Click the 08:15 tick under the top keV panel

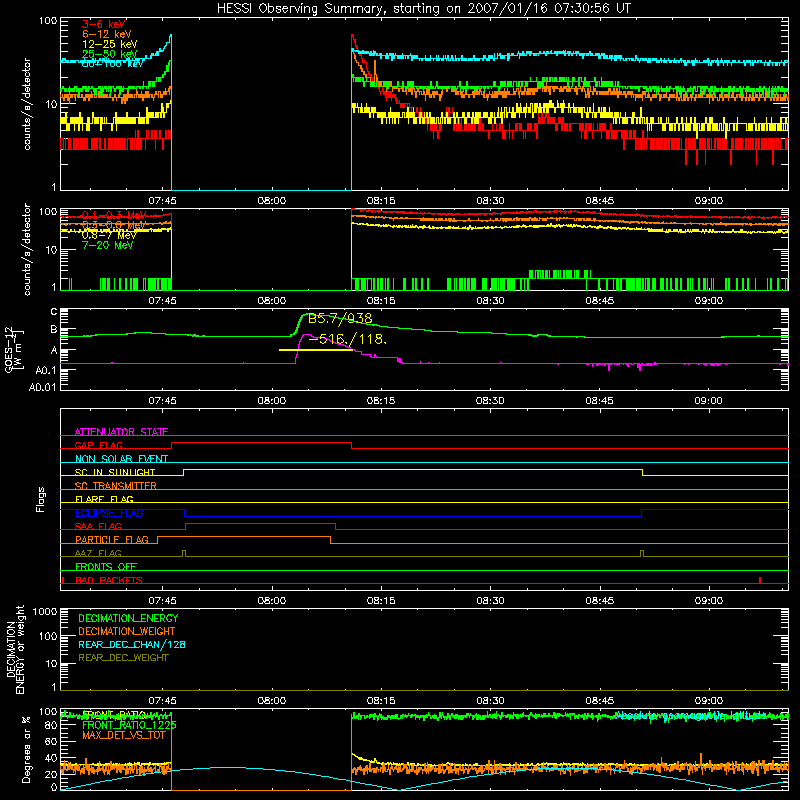(381, 201)
